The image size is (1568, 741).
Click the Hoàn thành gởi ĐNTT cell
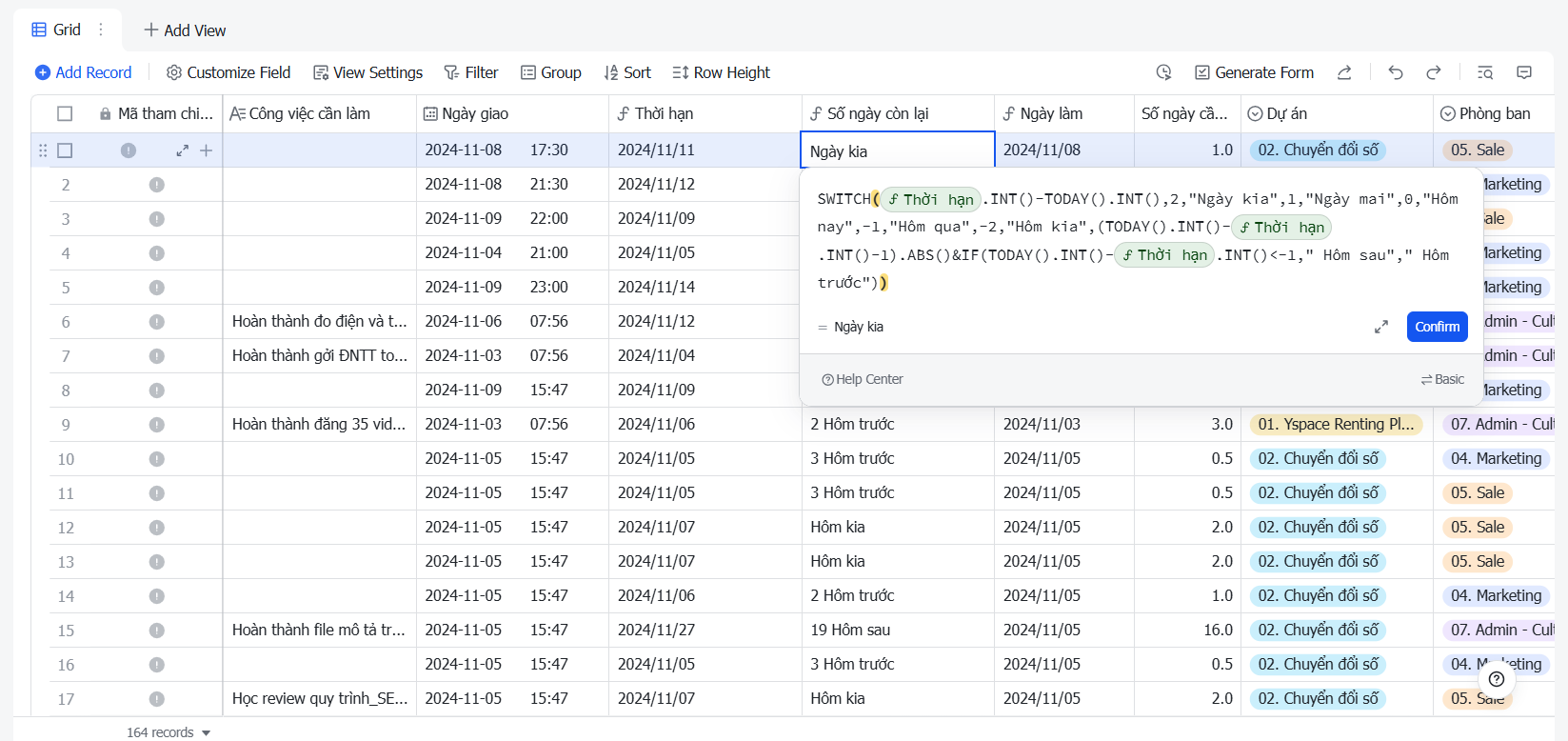(x=320, y=355)
